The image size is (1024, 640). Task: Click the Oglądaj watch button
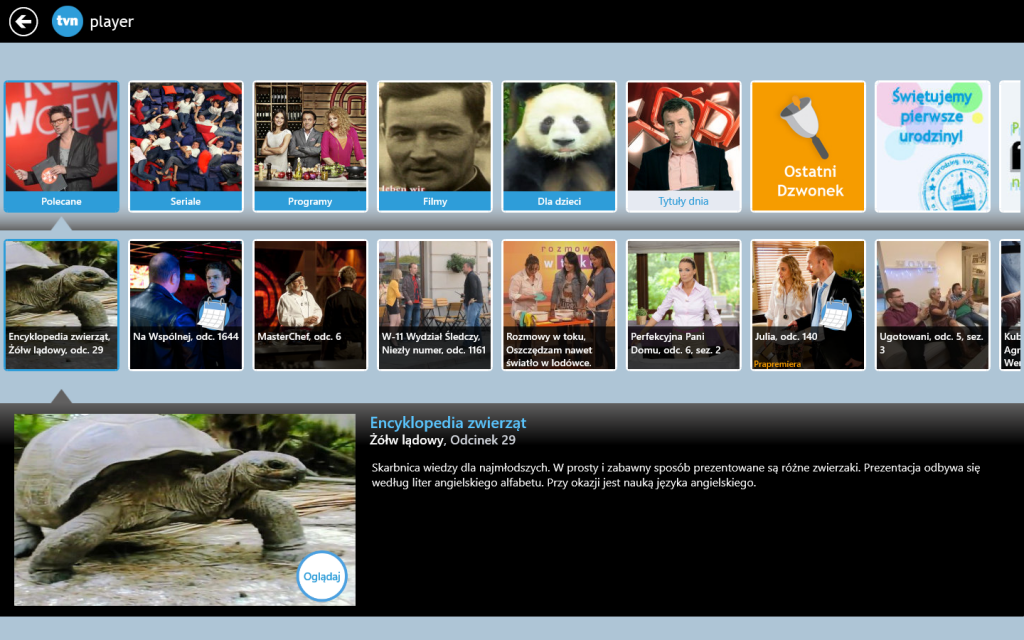point(322,577)
